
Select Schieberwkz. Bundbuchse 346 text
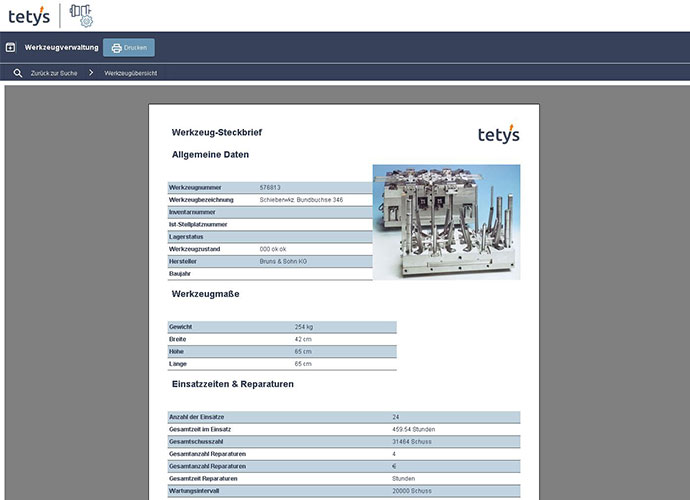click(301, 200)
